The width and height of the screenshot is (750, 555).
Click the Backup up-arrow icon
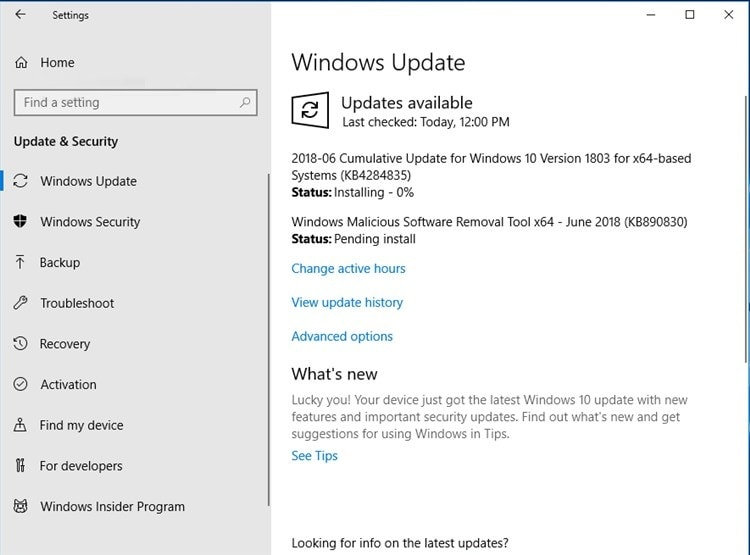[x=20, y=262]
